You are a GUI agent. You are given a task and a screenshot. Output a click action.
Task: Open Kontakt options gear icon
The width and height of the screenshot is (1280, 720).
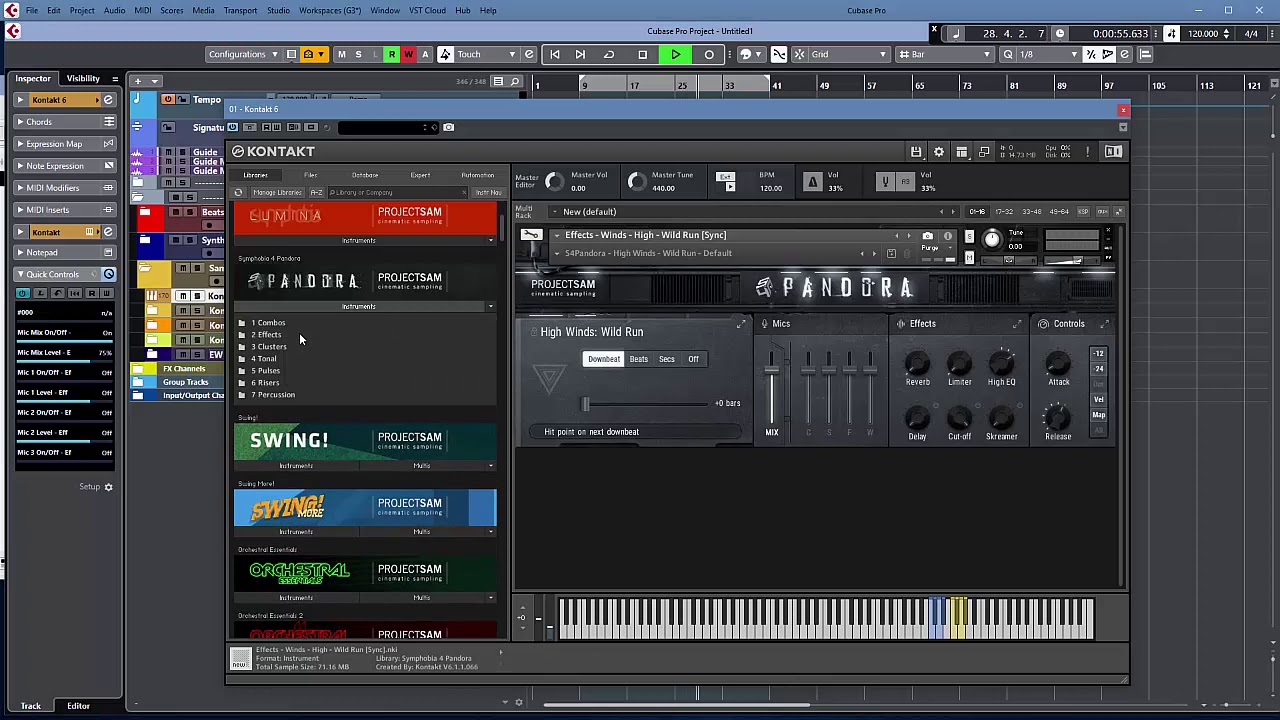[x=938, y=152]
